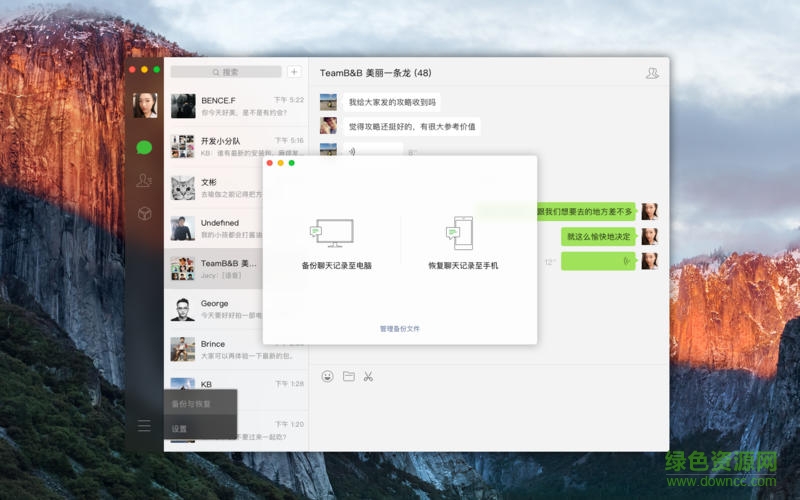The image size is (800, 500).
Task: Open the BENCE.F conversation
Action: tap(236, 106)
